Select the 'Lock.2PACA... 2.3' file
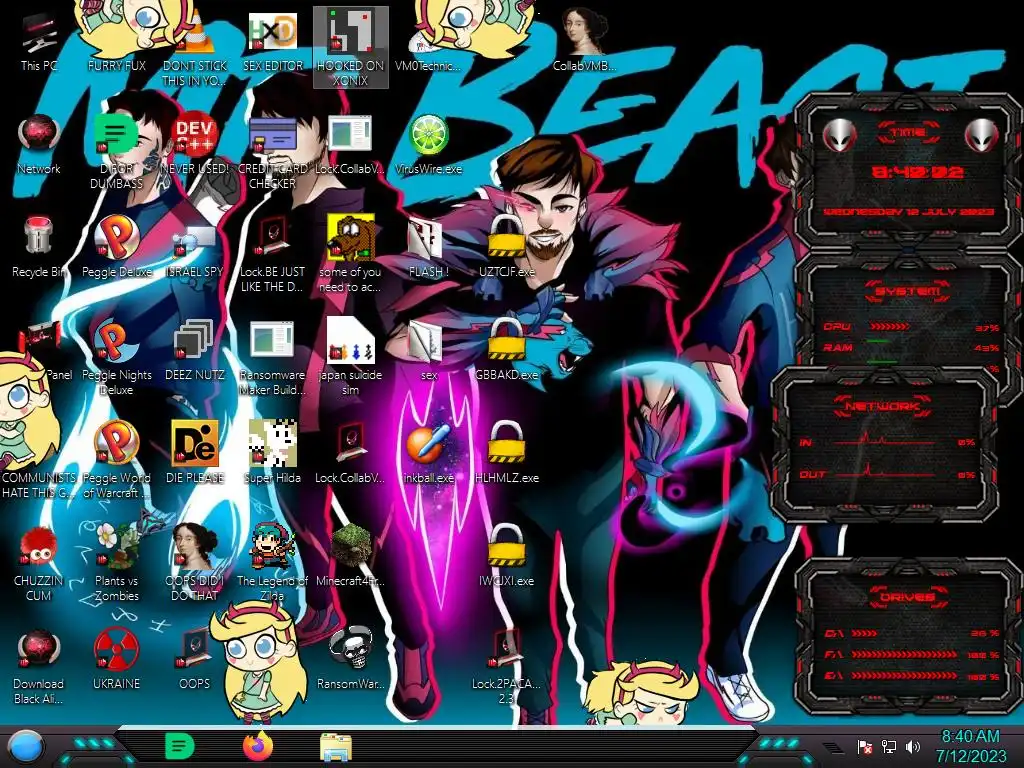Viewport: 1024px width, 768px height. click(x=506, y=668)
